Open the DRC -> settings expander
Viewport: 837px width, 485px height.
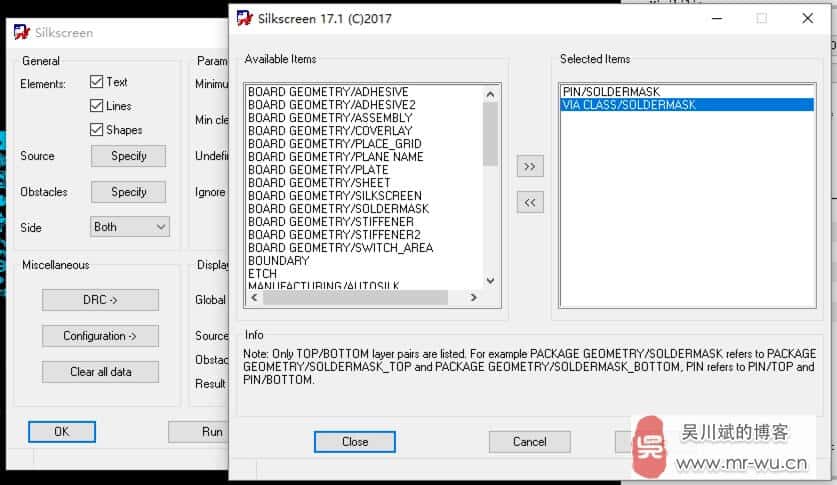click(100, 300)
